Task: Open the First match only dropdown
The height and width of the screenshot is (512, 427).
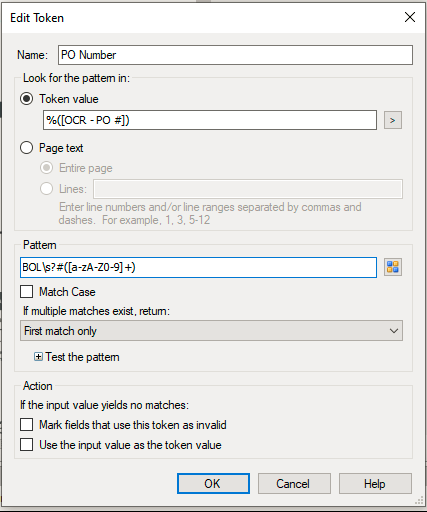Action: (211, 331)
